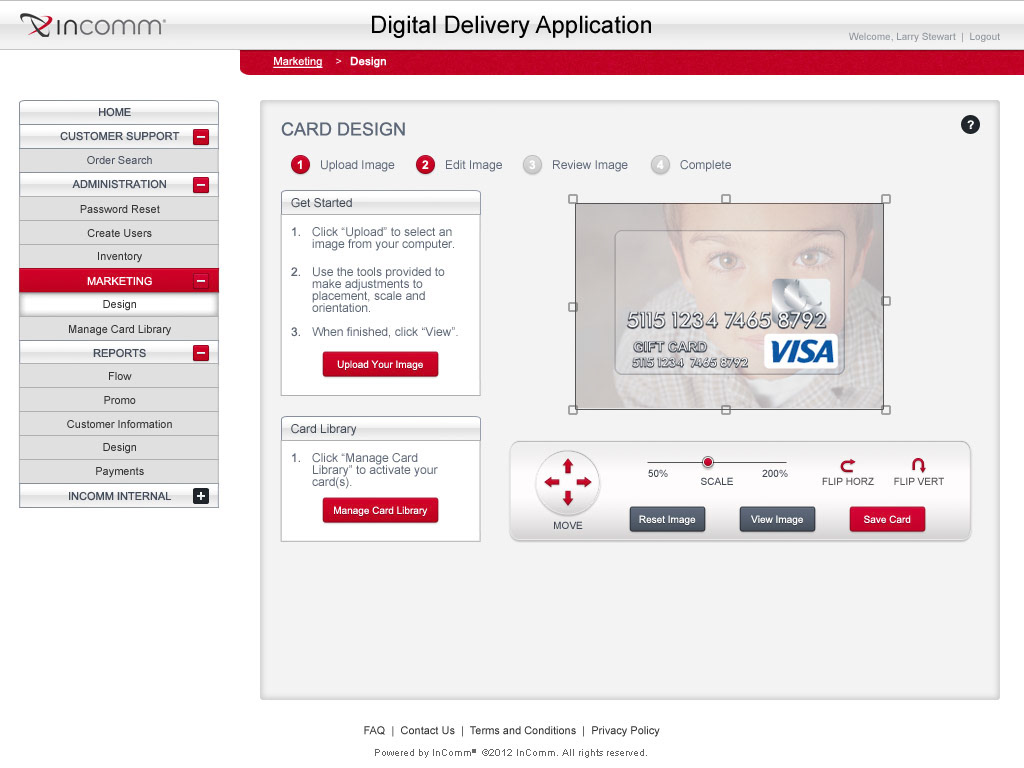Open Terms and Conditions link
Viewport: 1024px width, 768px height.
point(522,730)
